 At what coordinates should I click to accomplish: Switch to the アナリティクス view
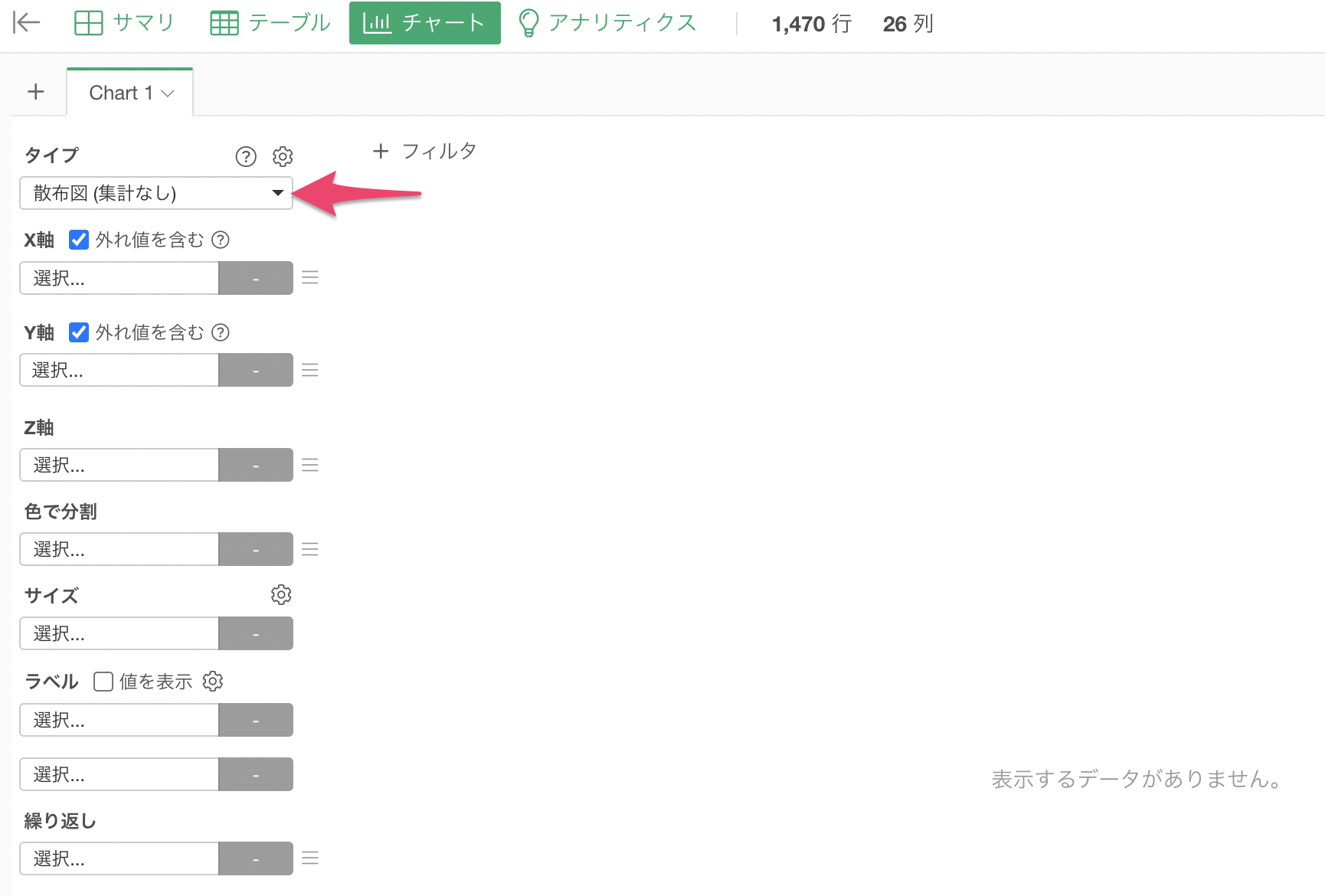608,23
